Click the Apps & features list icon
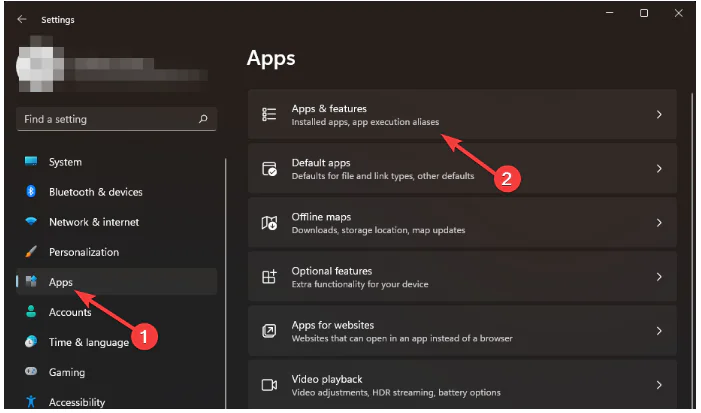This screenshot has height=413, width=701. coord(269,114)
